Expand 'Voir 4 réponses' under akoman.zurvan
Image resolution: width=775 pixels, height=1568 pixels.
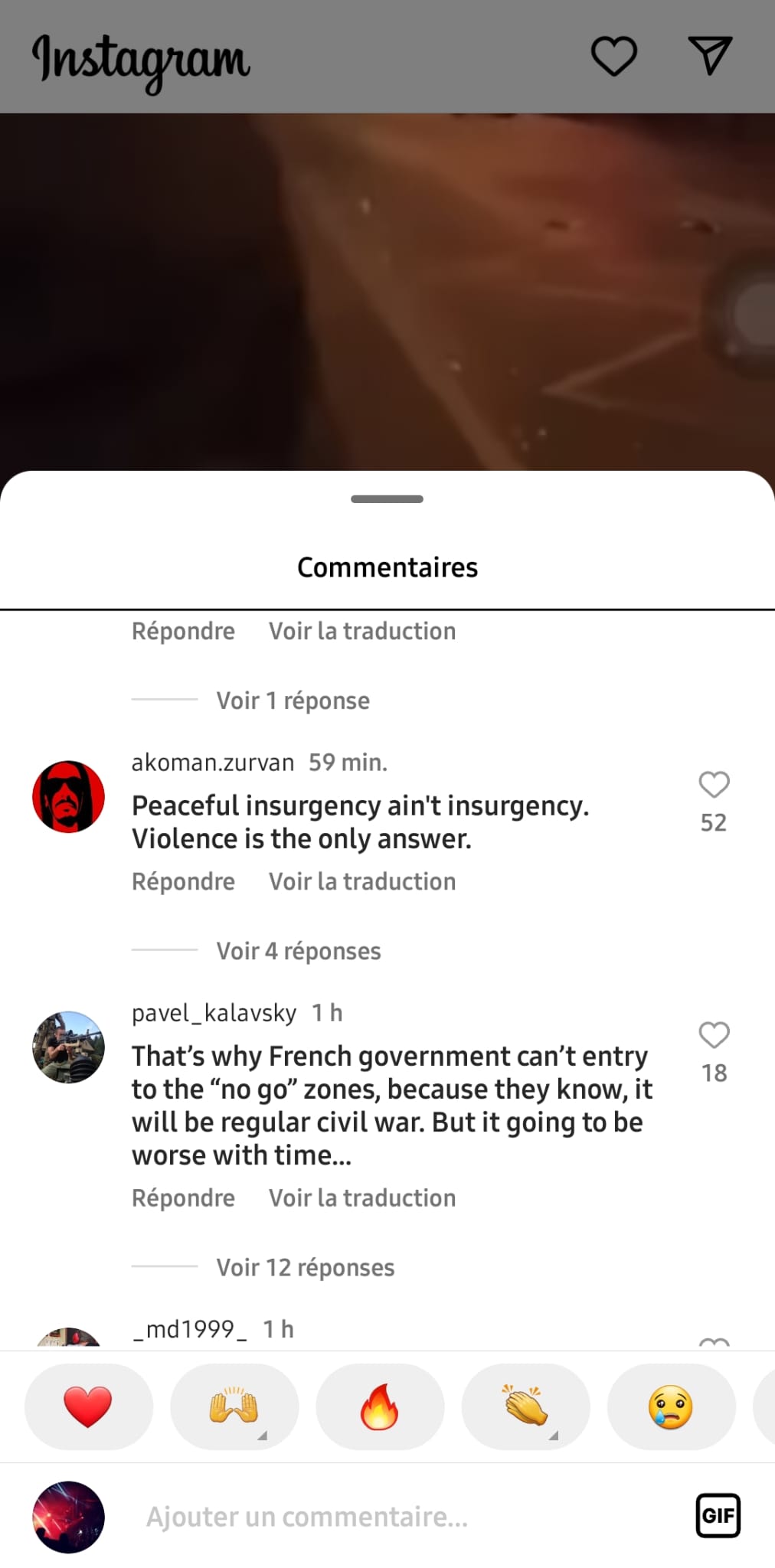(x=299, y=951)
